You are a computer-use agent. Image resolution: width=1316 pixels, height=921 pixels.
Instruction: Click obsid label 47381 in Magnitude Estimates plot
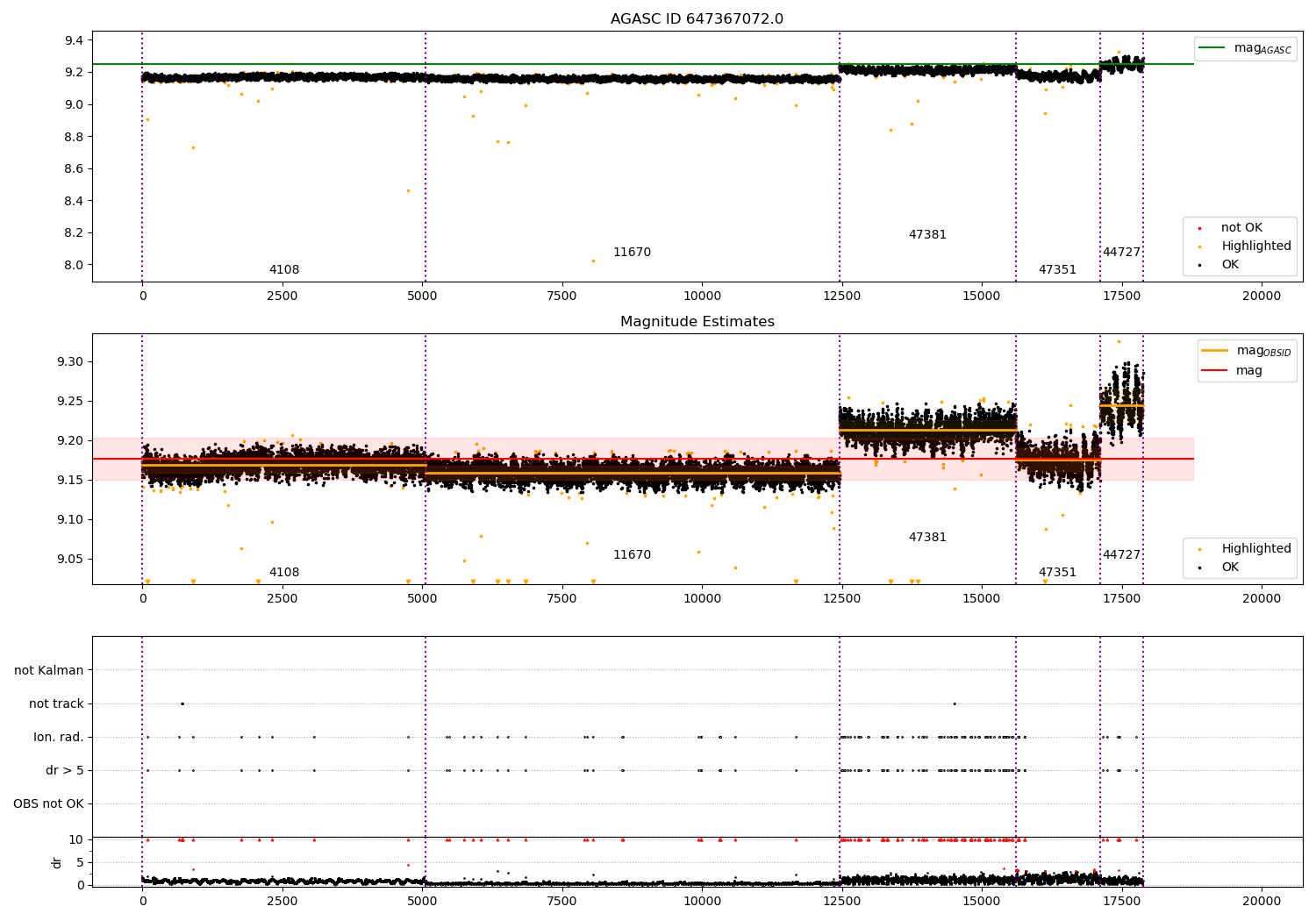(x=927, y=538)
